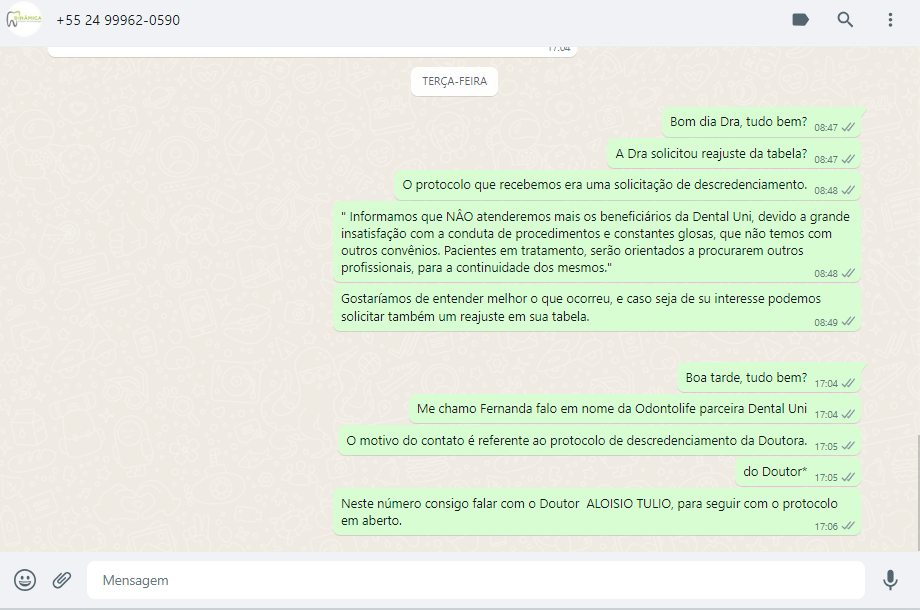Select the message 'Bom dia Dra, tudo bem?'
920x610 pixels.
click(762, 122)
